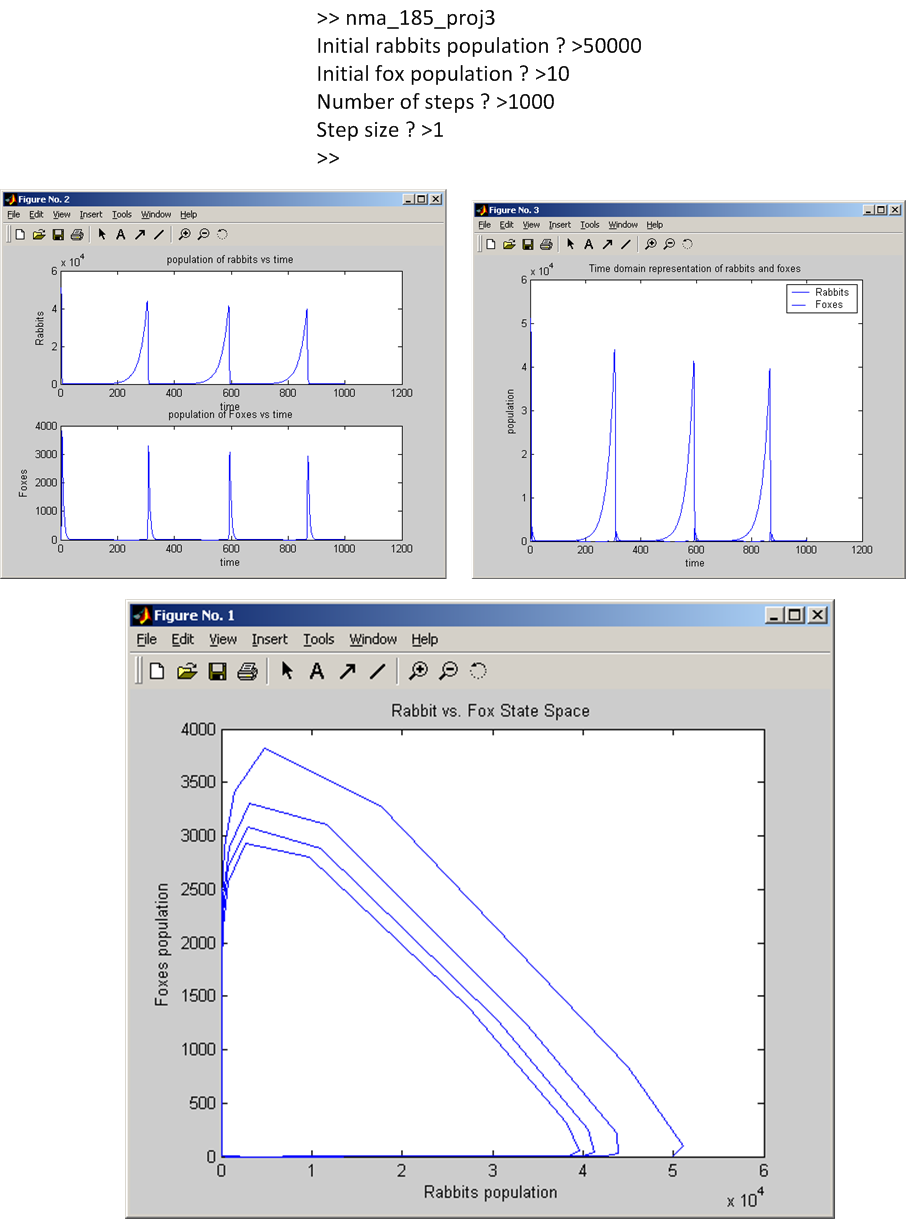This screenshot has height=1220, width=906.
Task: Select Insert Arrow tool in Figure No. 1
Action: click(347, 671)
